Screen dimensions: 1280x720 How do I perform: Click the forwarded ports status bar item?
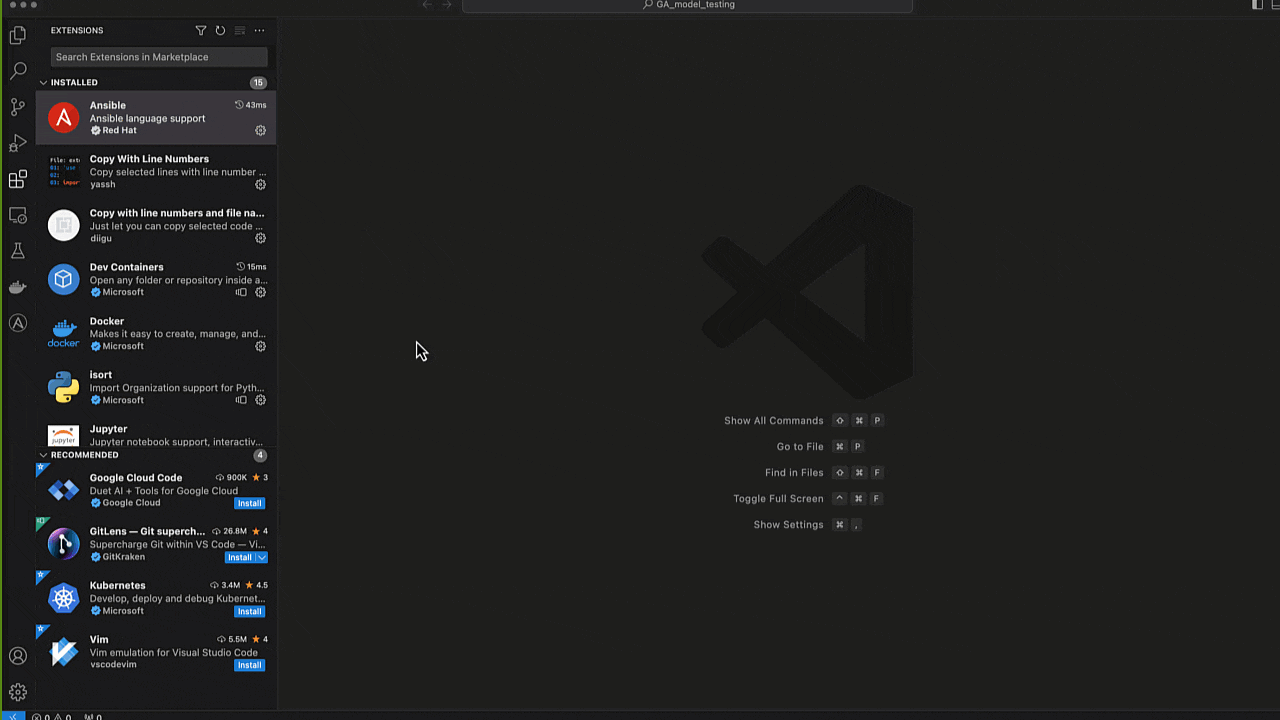point(93,716)
